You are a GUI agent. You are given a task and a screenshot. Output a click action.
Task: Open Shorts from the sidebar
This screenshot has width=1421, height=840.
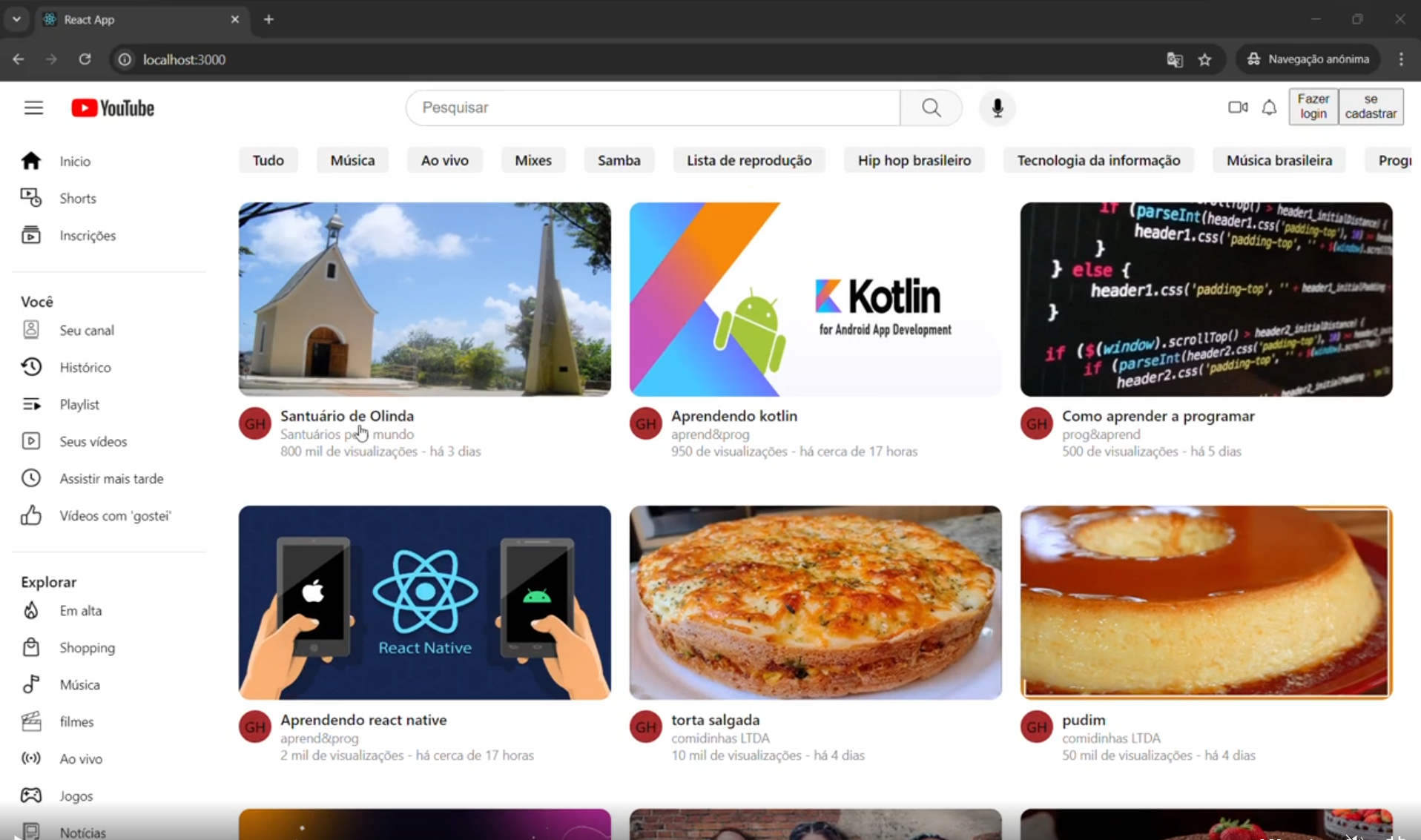pos(77,199)
